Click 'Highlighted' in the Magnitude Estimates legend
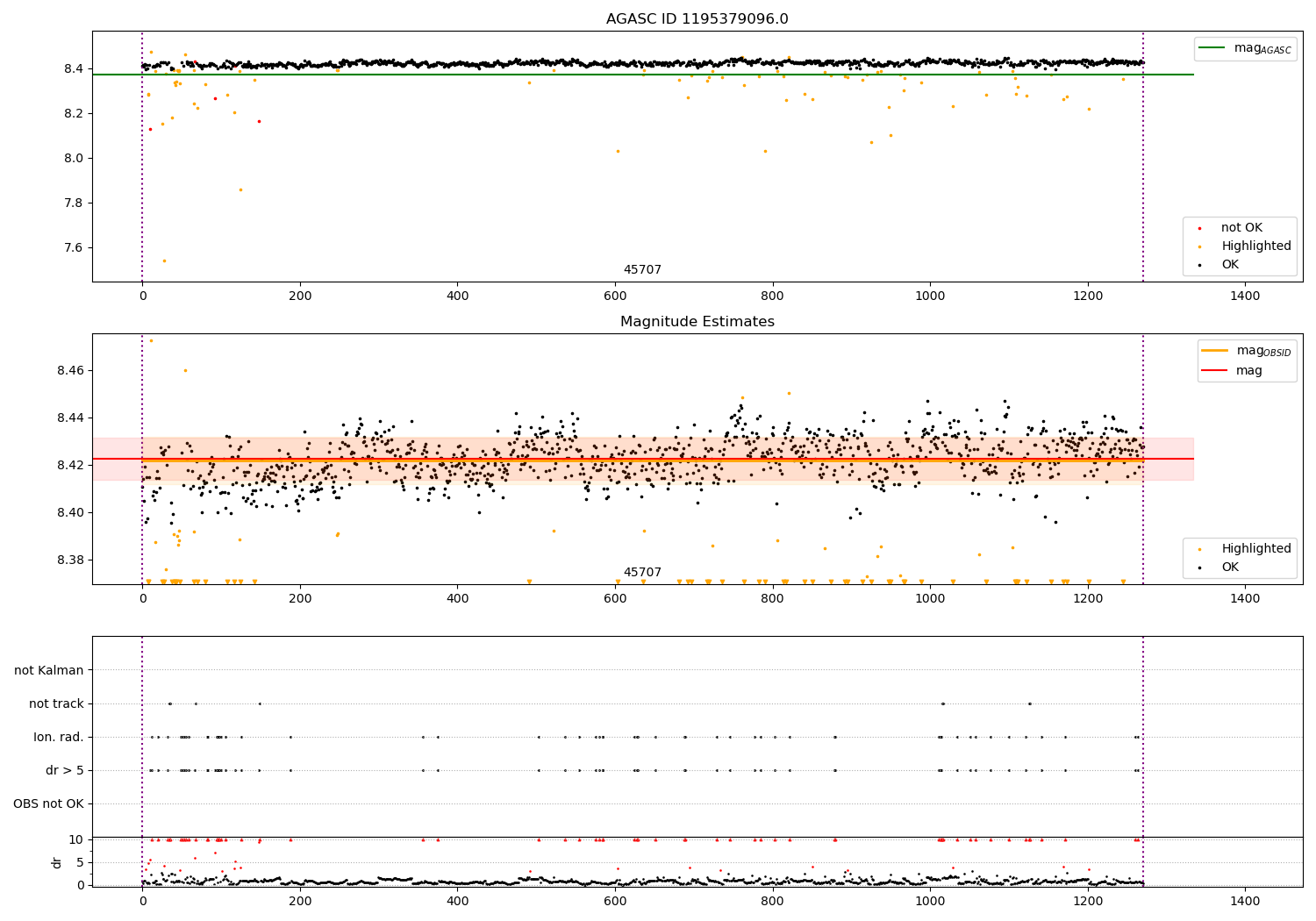 1256,549
